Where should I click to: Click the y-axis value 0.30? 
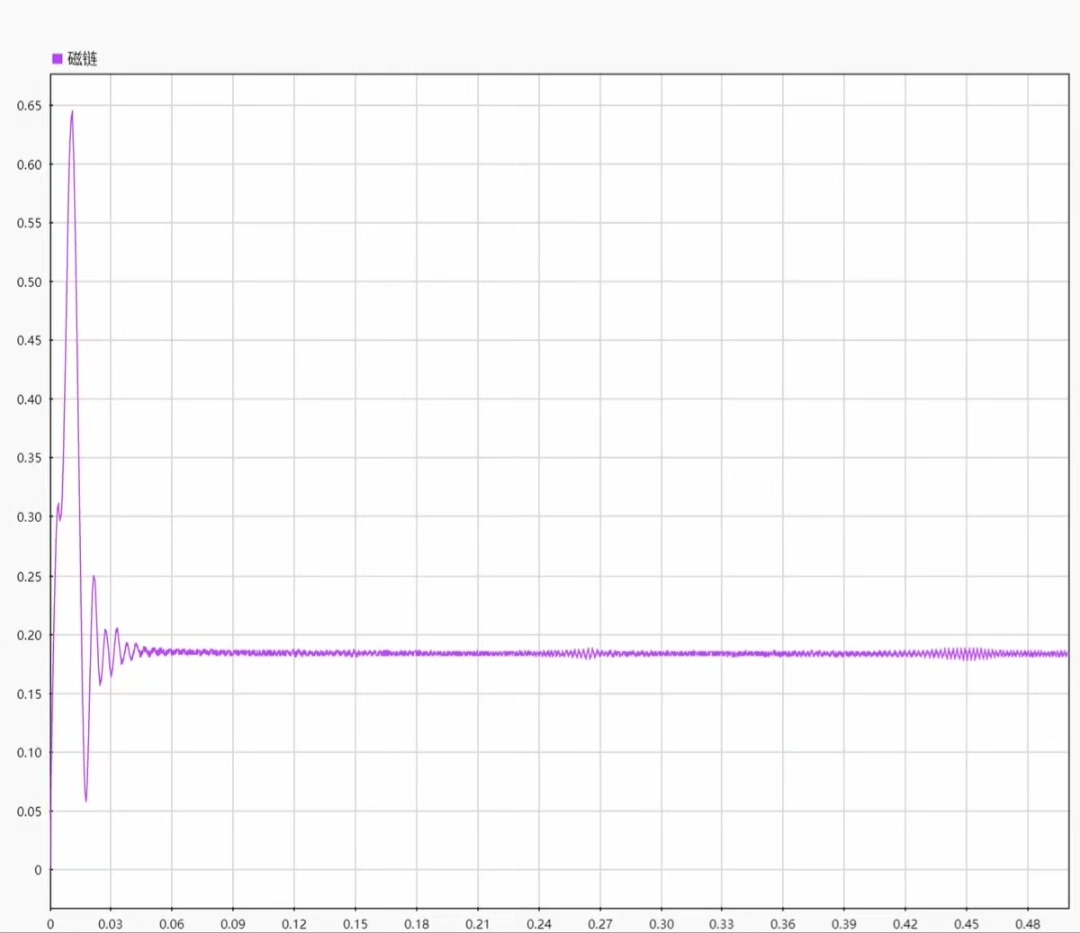(29, 517)
